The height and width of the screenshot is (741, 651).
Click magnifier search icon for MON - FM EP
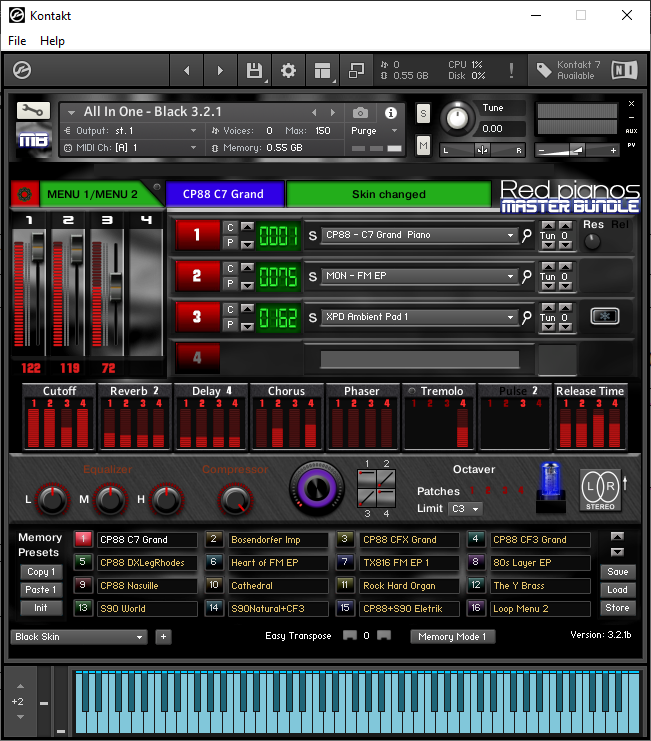coord(527,276)
